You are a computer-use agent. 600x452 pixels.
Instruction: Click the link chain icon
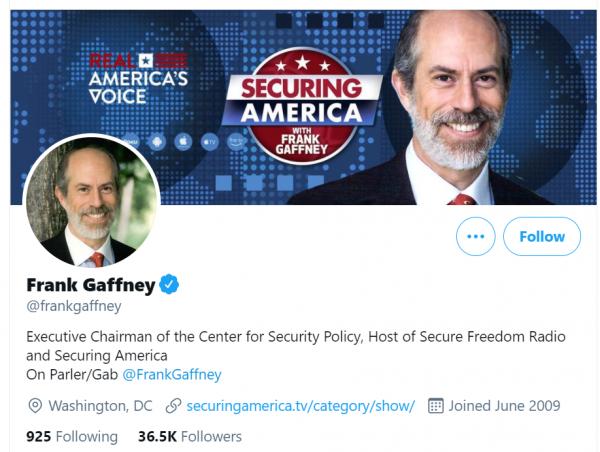click(173, 406)
